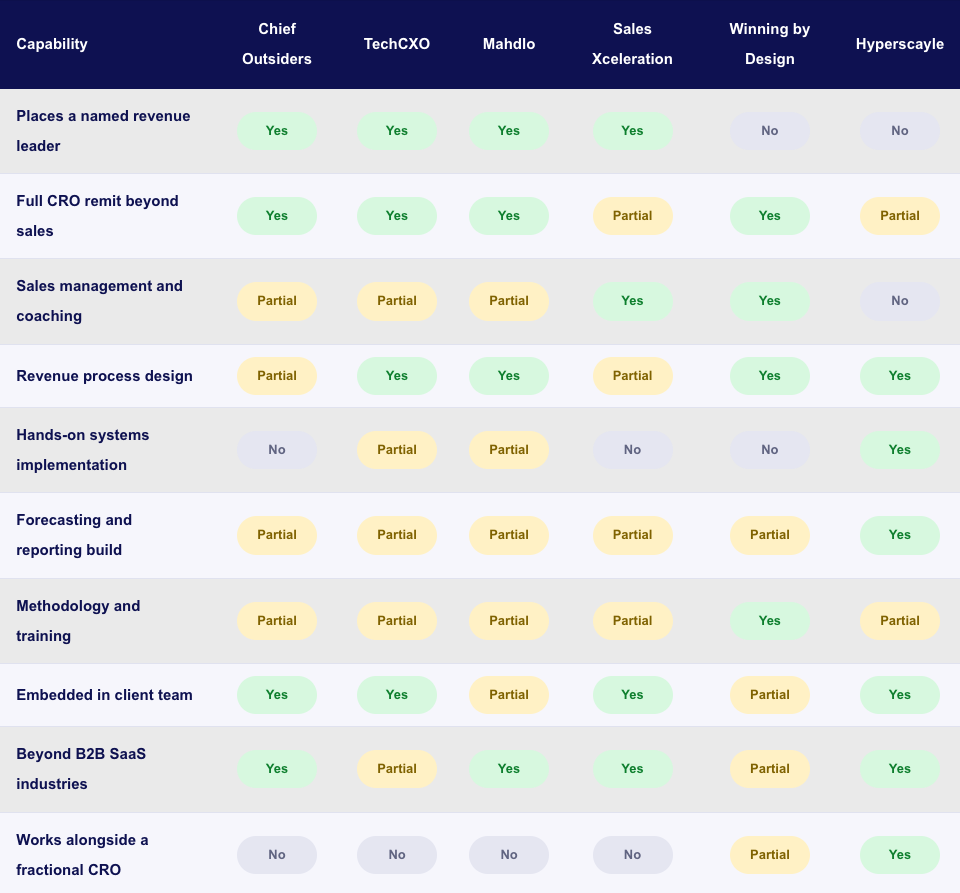960x893 pixels.
Task: Click the 'Places a named revenue leader' row label
Action: pyautogui.click(x=103, y=131)
